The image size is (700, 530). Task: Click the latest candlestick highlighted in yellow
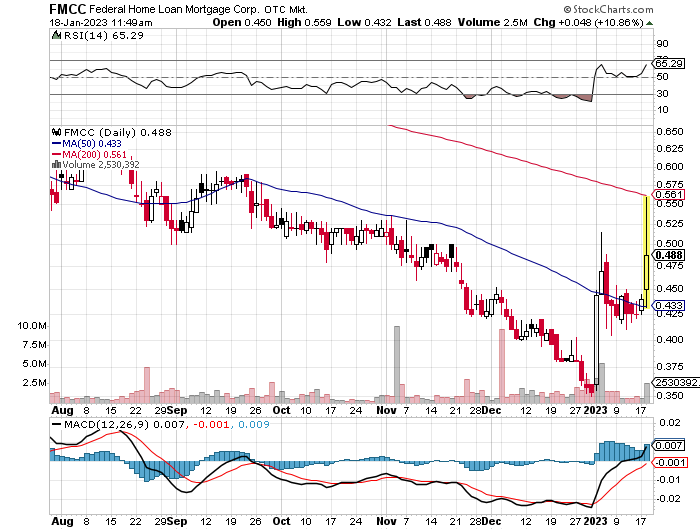(x=646, y=252)
